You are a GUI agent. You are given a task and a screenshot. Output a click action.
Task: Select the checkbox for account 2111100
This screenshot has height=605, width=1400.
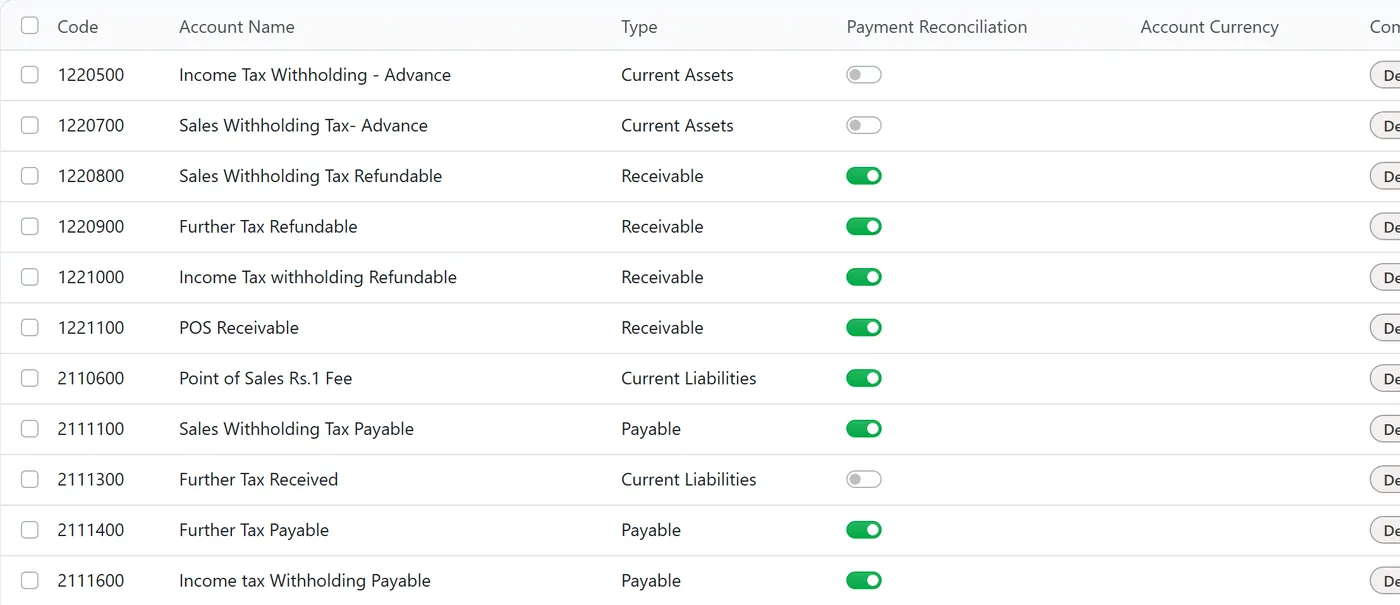coord(30,429)
